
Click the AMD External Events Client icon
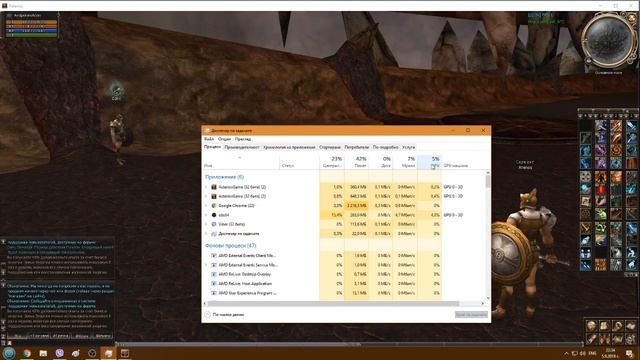[213, 256]
